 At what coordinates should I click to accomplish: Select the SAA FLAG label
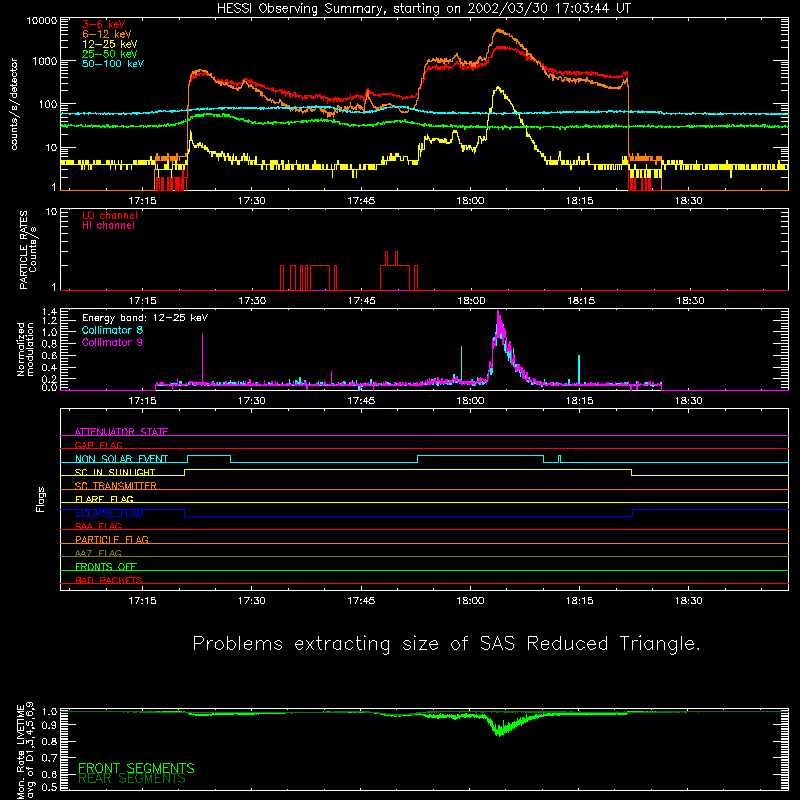[x=98, y=526]
